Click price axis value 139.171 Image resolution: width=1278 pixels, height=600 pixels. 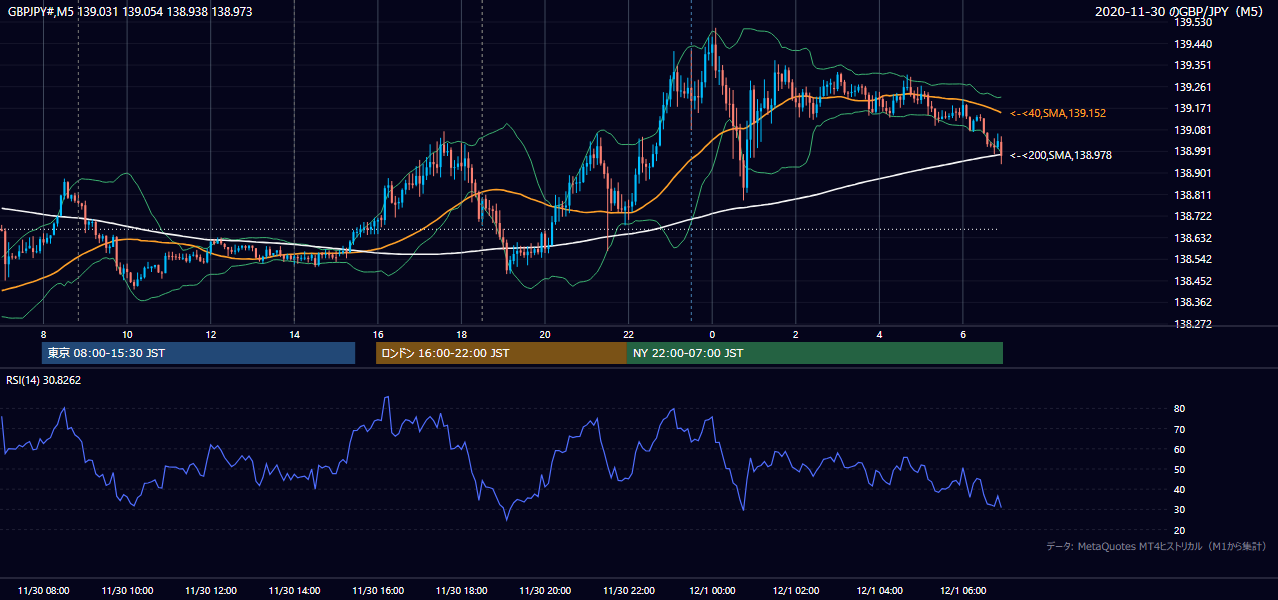[x=1194, y=108]
